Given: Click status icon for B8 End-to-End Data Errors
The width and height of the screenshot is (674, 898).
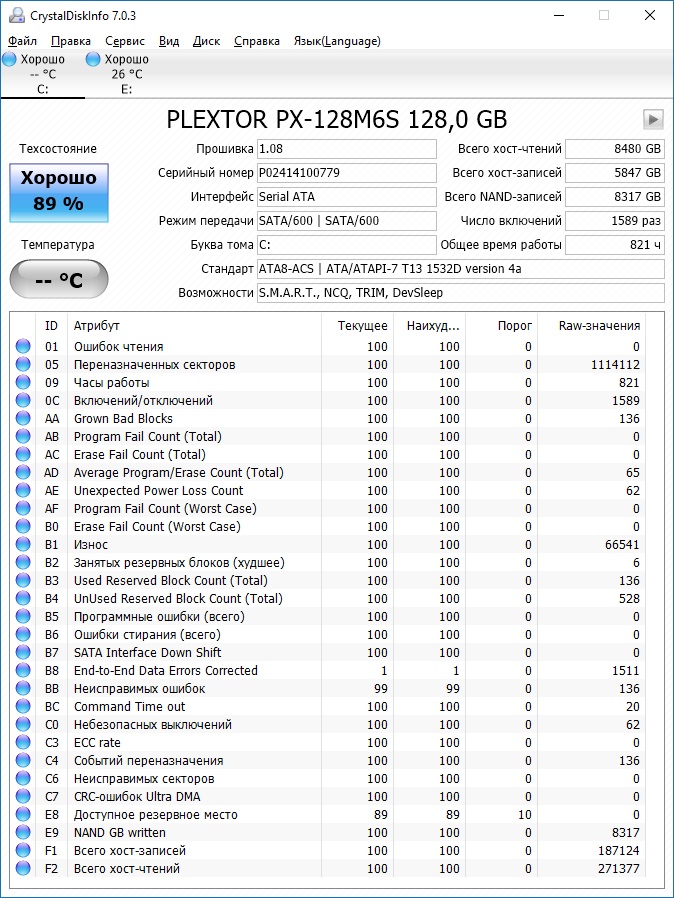Looking at the screenshot, I should point(23,670).
